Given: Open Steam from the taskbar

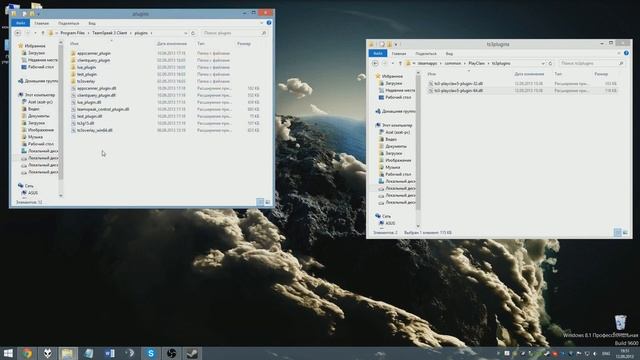Looking at the screenshot, I should pos(192,353).
